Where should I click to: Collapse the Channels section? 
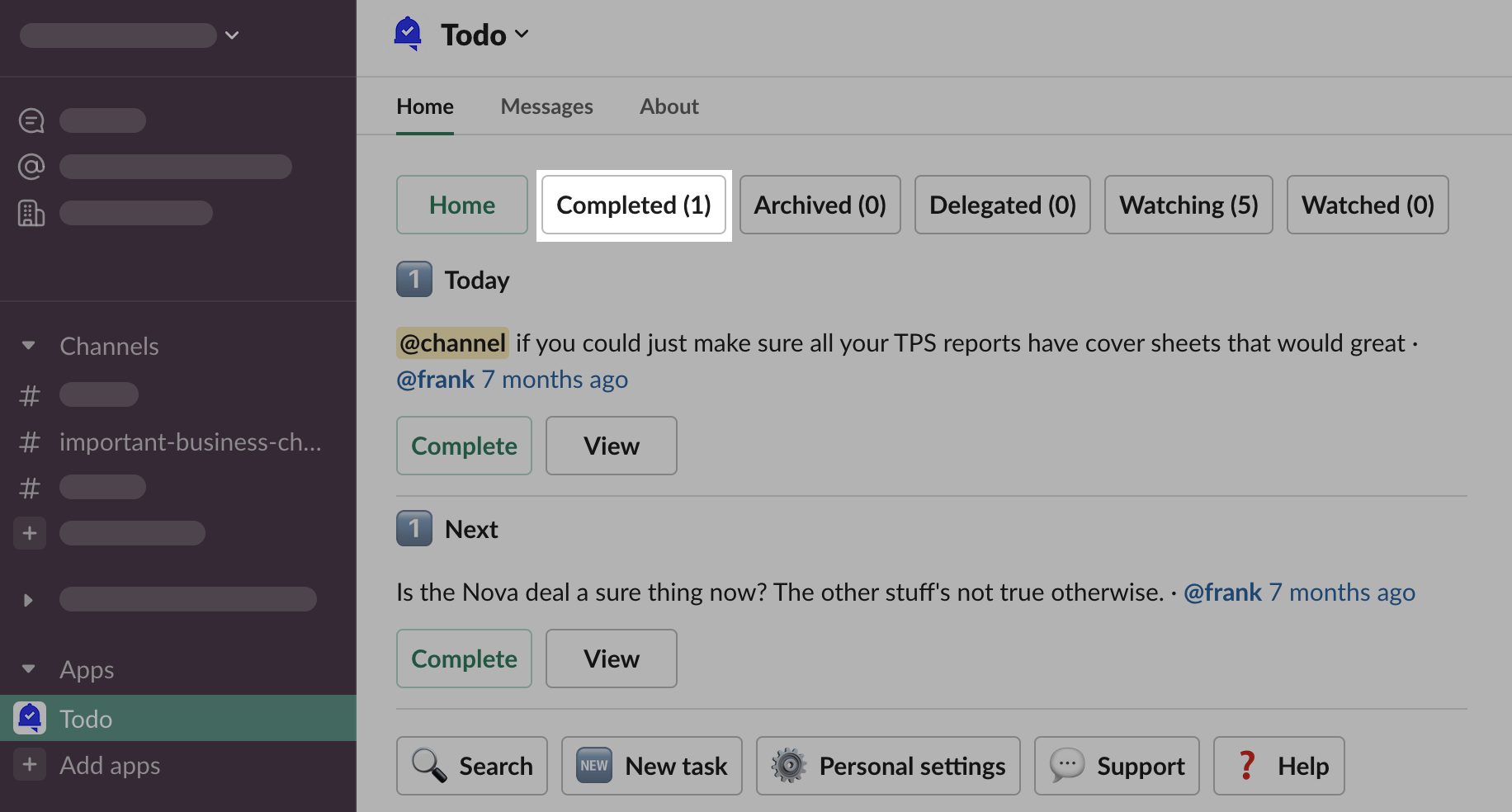click(x=29, y=346)
